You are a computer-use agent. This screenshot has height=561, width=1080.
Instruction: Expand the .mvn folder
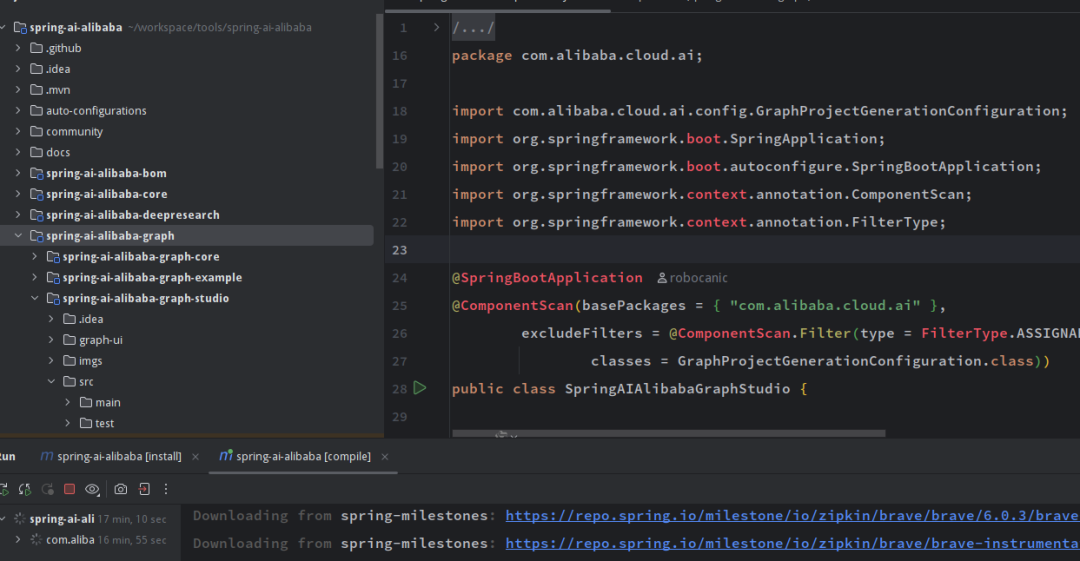pos(18,90)
